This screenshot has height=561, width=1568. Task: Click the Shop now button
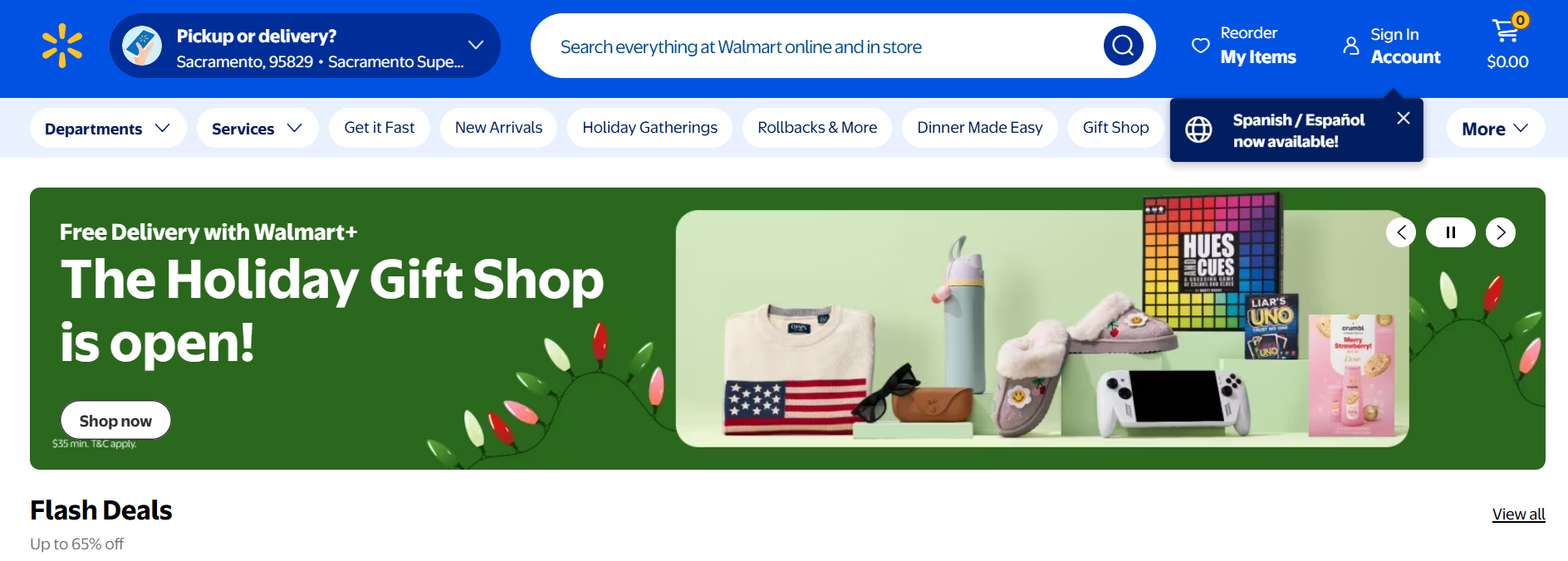(115, 421)
